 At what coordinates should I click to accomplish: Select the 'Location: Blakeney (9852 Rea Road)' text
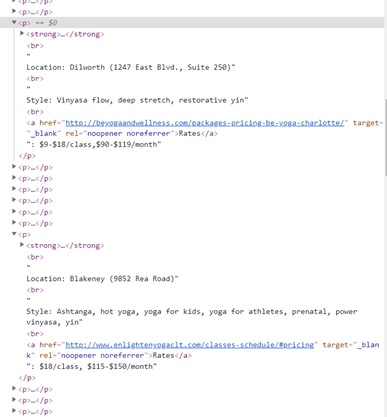pyautogui.click(x=102, y=279)
